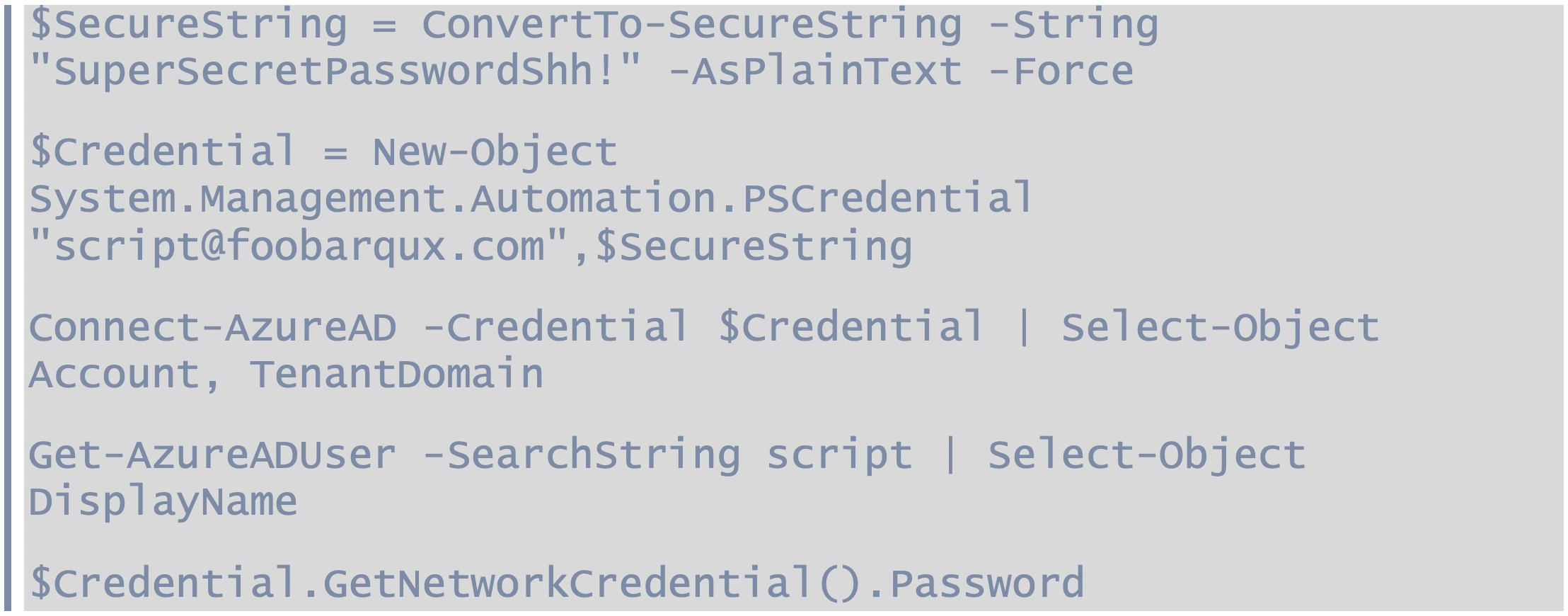Click the $SecureString variable at top

[x=189, y=25]
